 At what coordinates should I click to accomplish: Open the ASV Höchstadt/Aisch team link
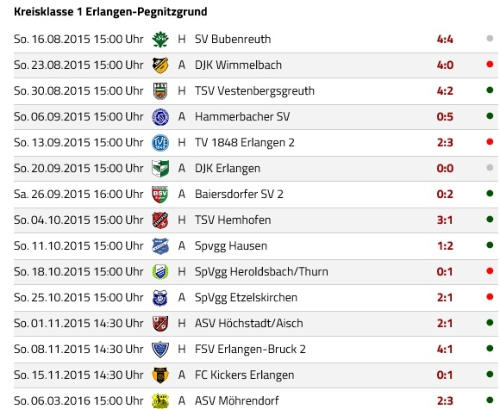[249, 323]
